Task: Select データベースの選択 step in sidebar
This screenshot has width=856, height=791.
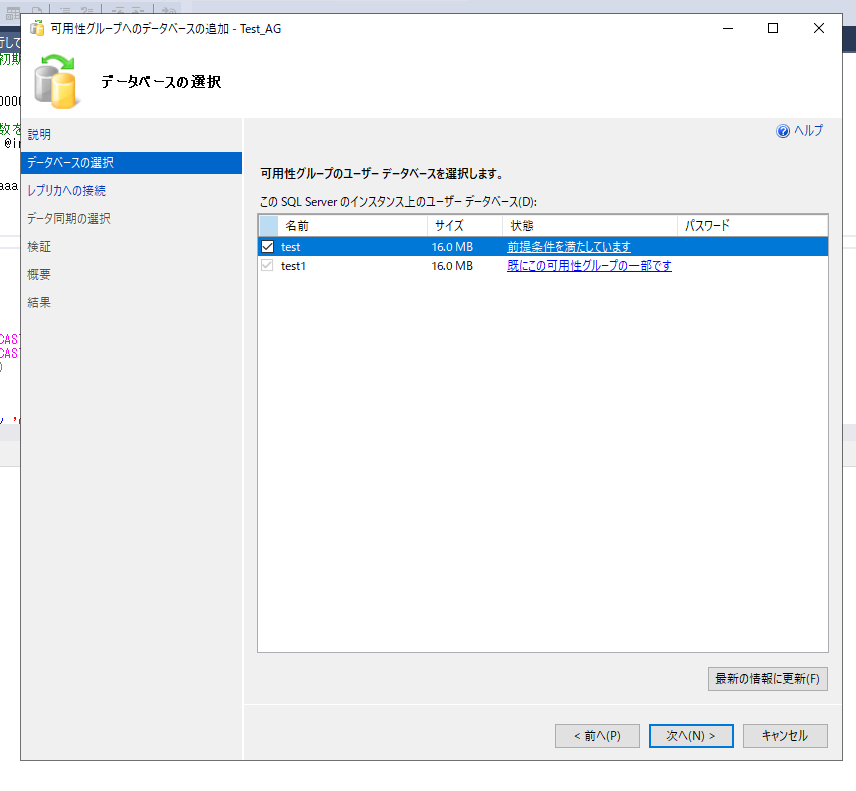Action: pos(131,163)
